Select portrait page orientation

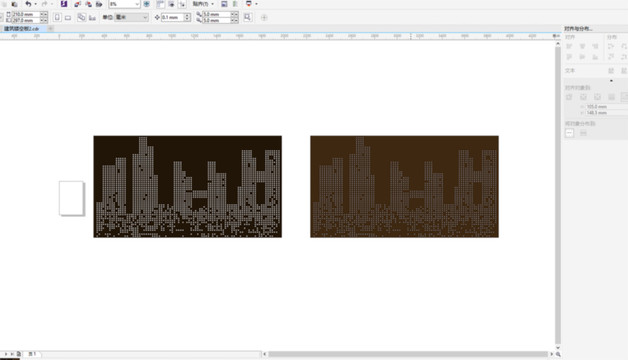click(57, 18)
